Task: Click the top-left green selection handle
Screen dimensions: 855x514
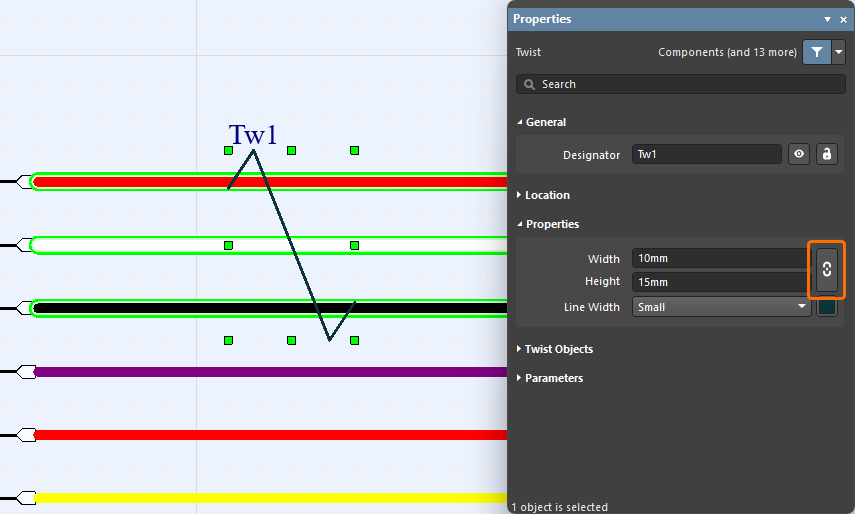Action: [228, 150]
